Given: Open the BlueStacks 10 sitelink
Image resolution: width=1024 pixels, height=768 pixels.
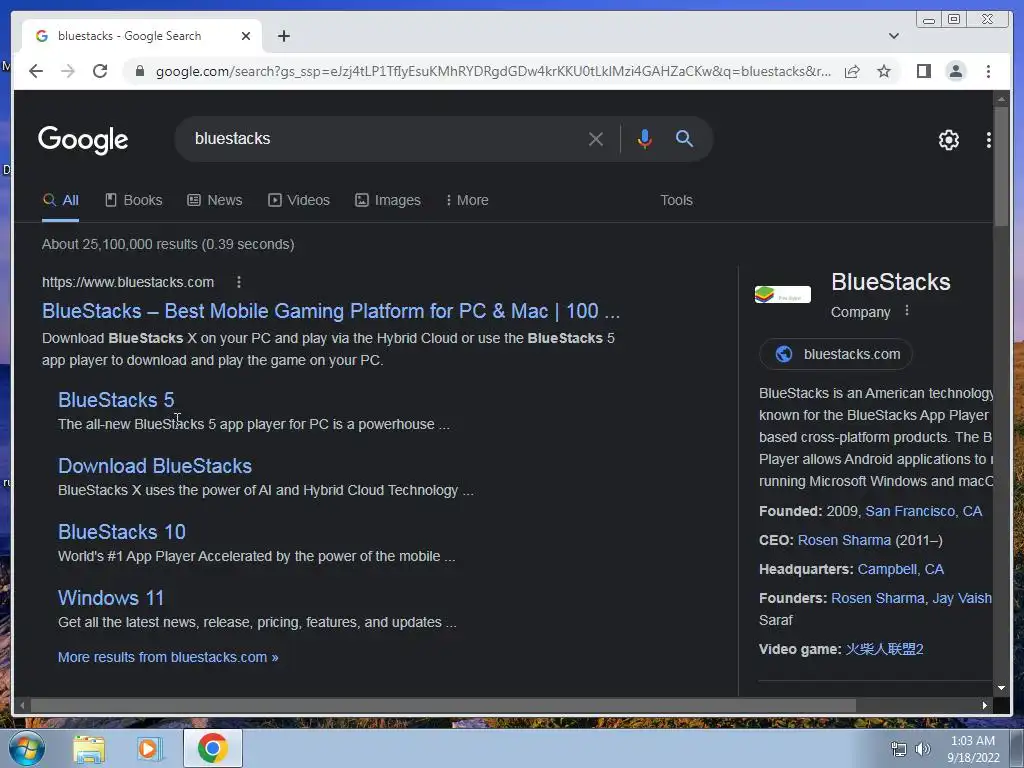Looking at the screenshot, I should 122,532.
